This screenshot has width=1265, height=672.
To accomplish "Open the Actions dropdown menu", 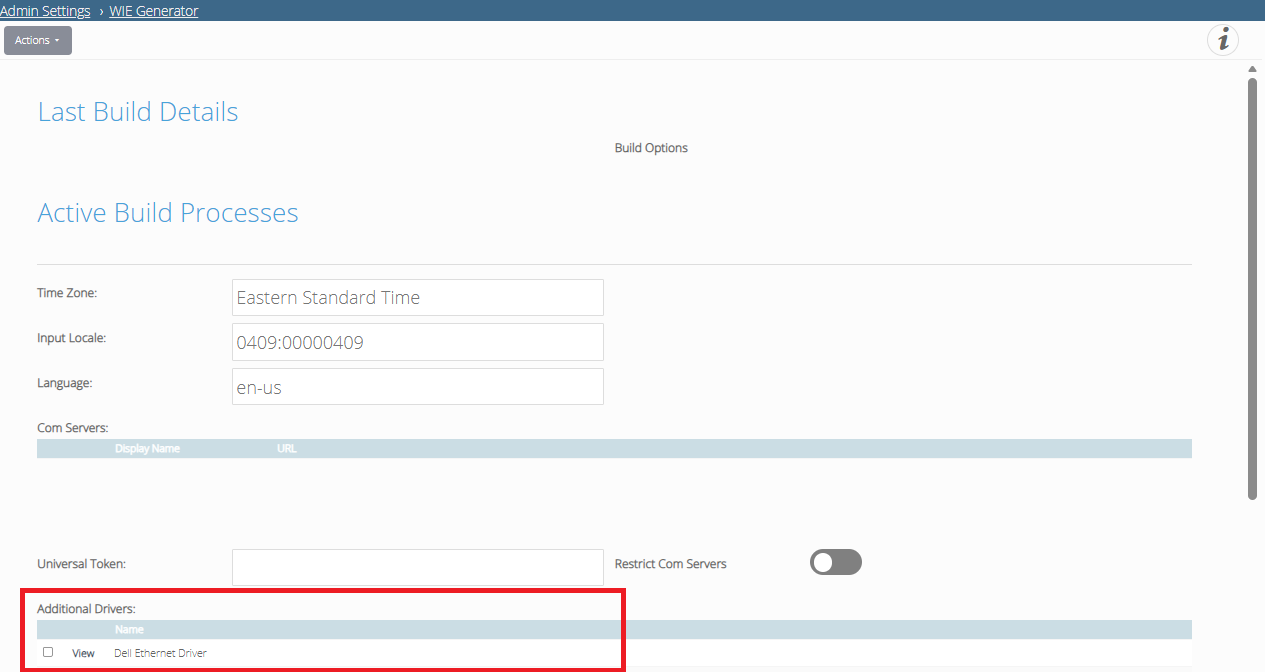I will point(38,40).
